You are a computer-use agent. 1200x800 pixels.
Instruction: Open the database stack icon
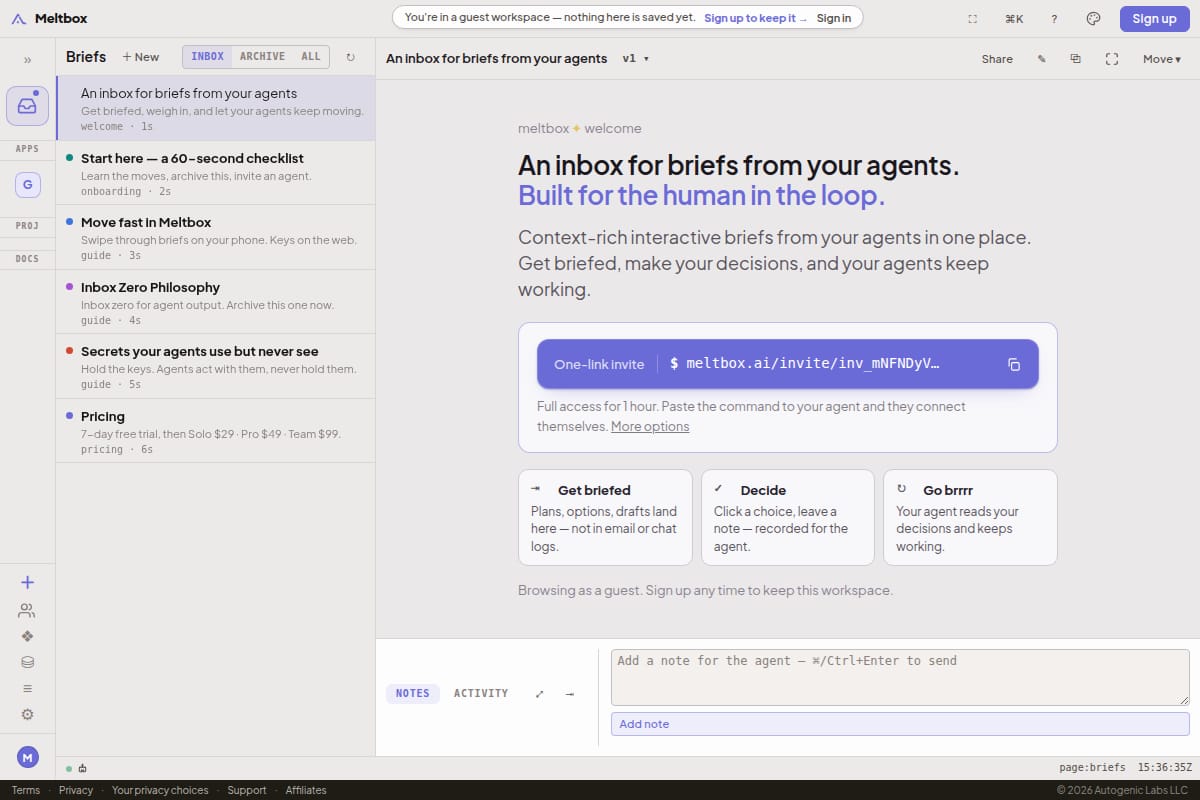pos(27,662)
